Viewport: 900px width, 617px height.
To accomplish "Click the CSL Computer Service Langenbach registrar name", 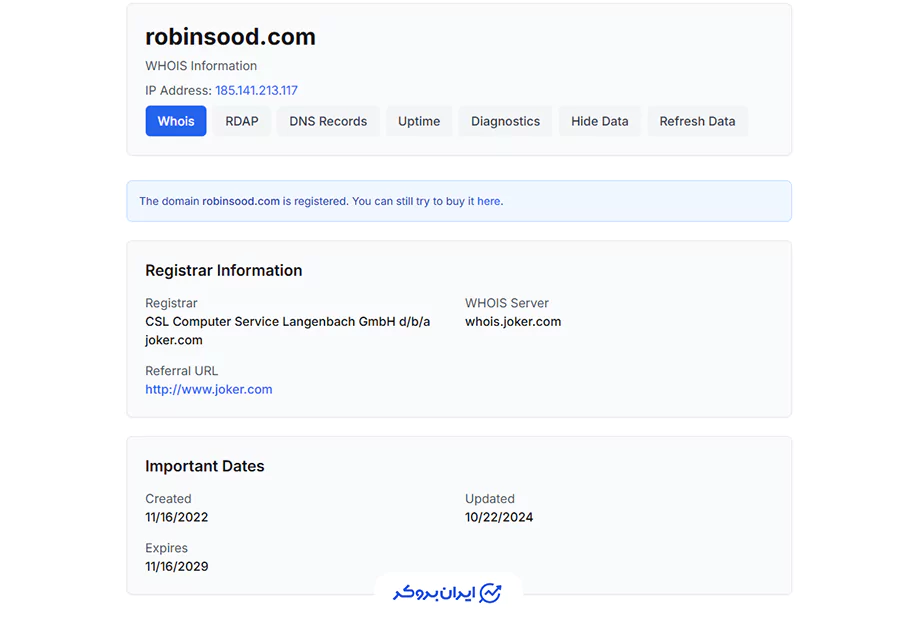I will click(287, 321).
